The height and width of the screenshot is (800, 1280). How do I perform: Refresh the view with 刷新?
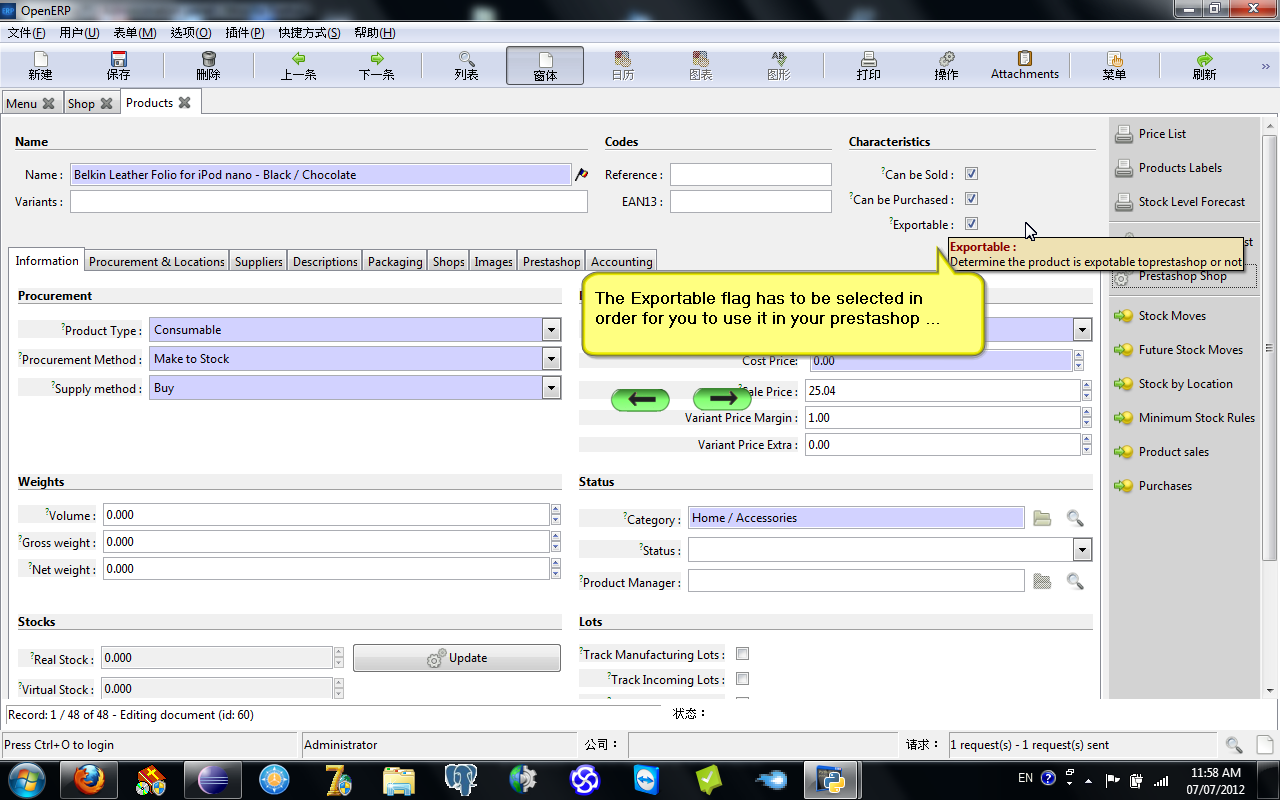pyautogui.click(x=1204, y=66)
